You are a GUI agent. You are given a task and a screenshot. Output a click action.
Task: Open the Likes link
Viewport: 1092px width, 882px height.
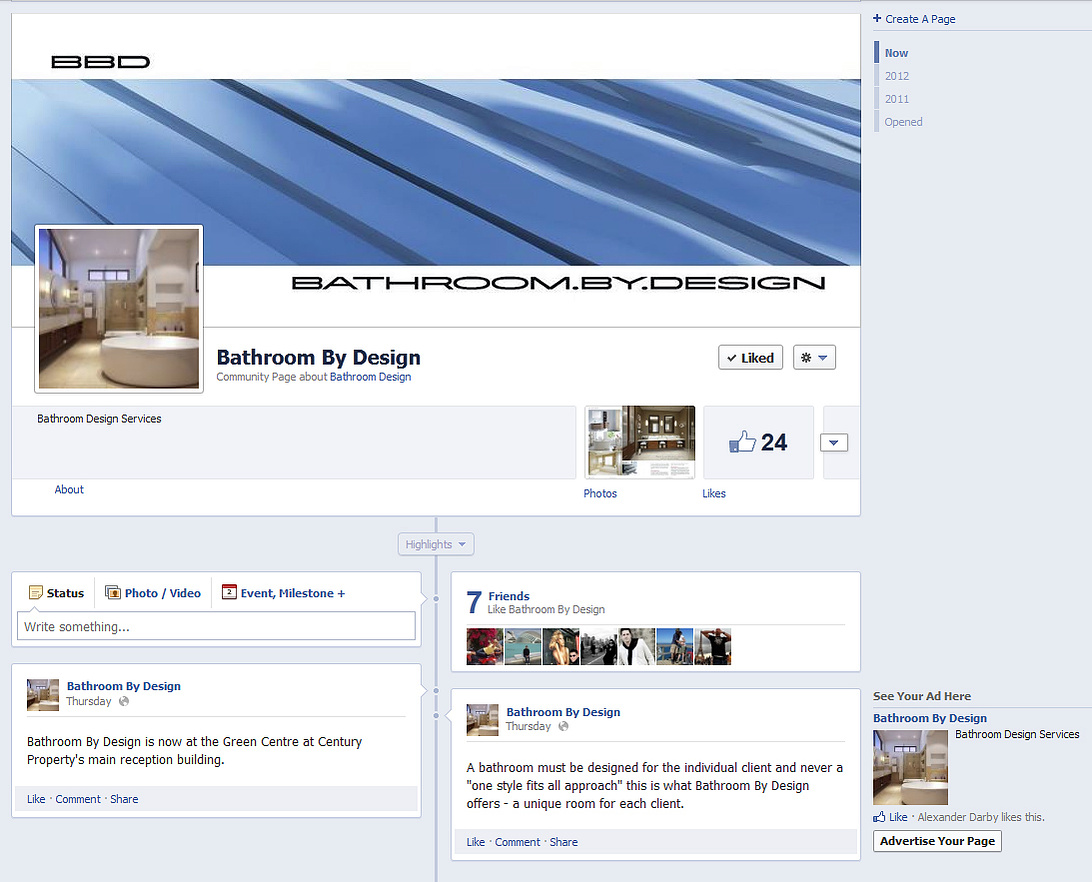pyautogui.click(x=714, y=493)
